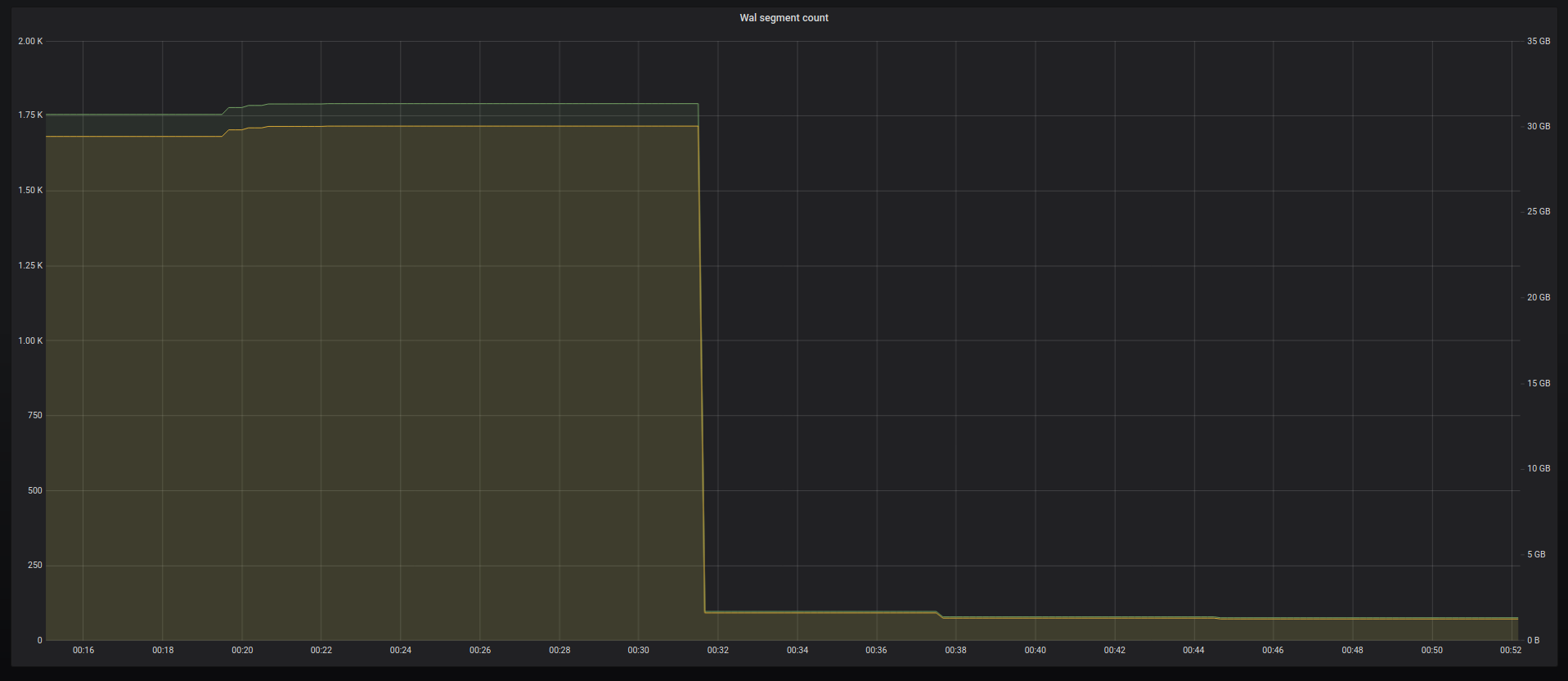
Task: Select the "250" segment count label
Action: (x=35, y=566)
